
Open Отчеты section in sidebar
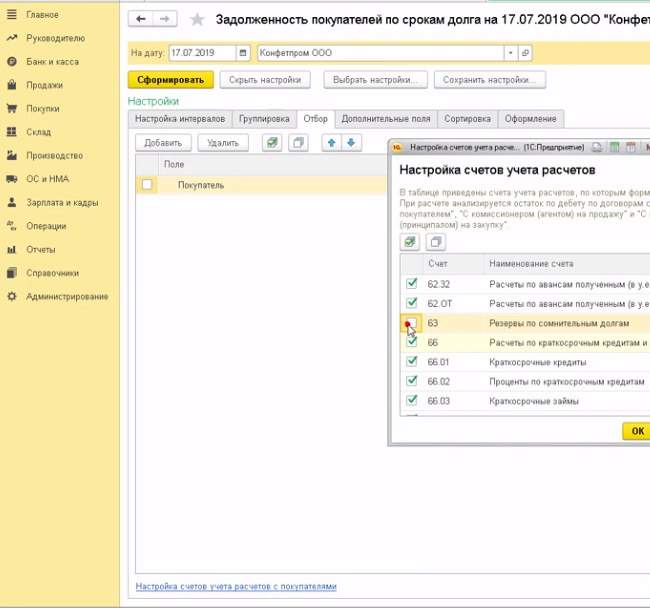[x=41, y=249]
